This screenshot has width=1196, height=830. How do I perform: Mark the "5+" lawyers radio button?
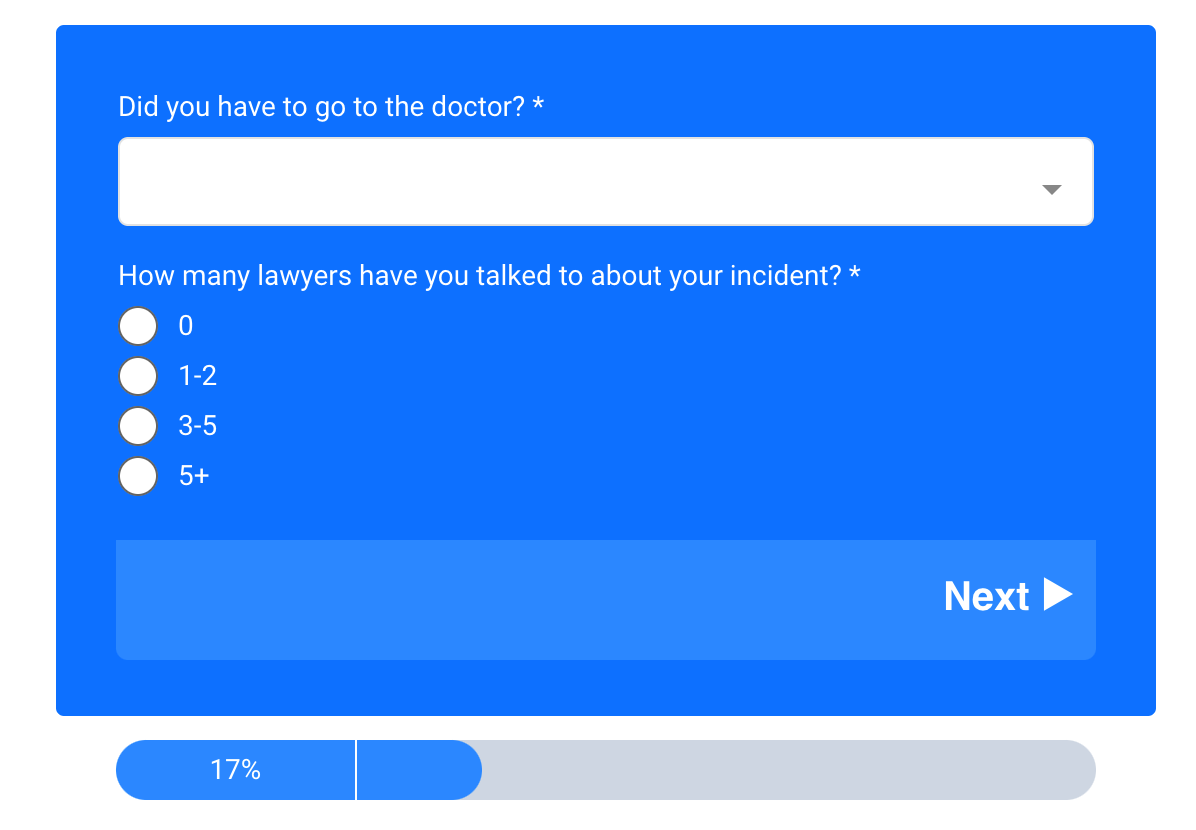coord(138,476)
